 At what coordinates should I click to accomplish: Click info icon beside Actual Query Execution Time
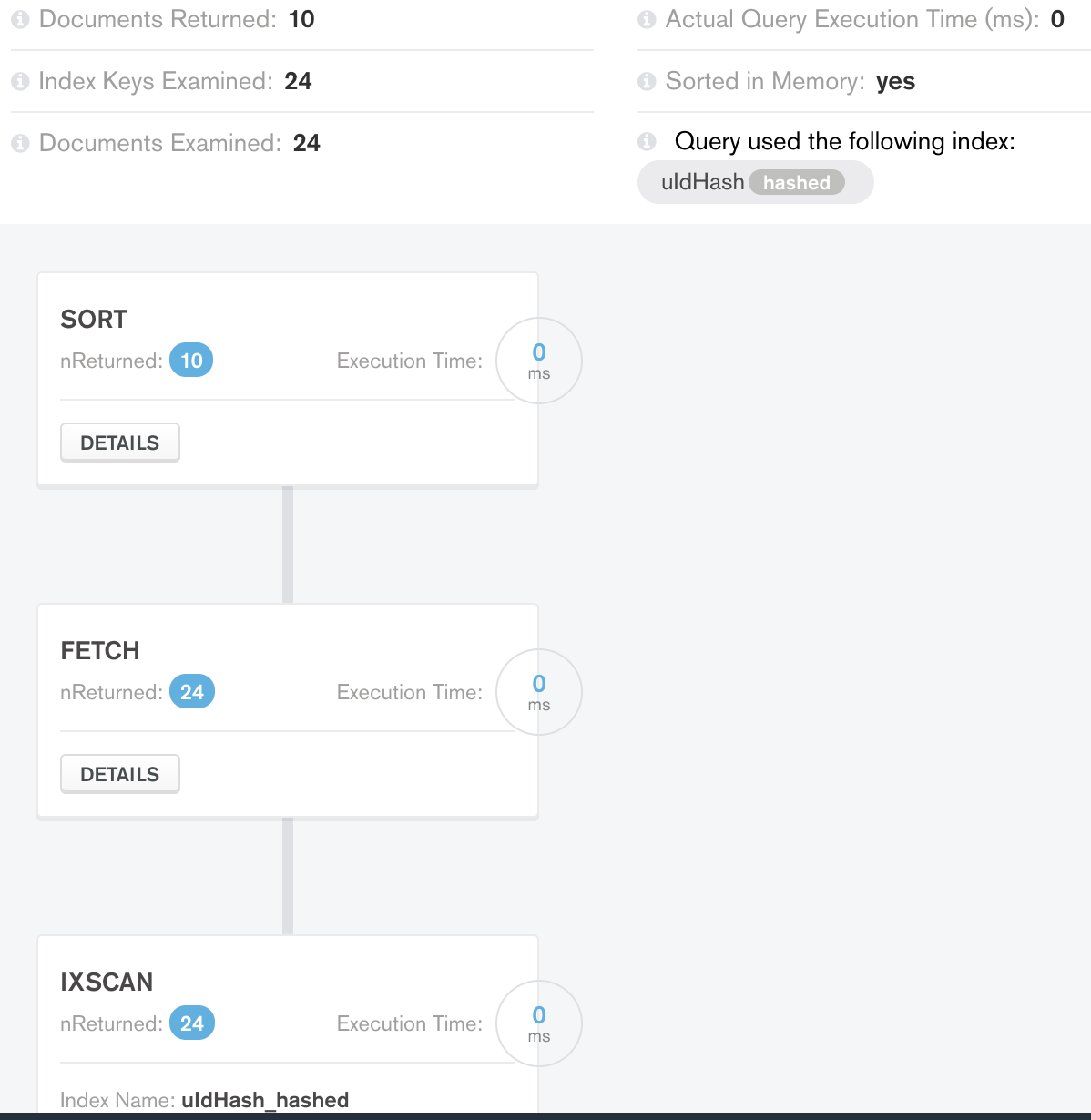point(647,20)
